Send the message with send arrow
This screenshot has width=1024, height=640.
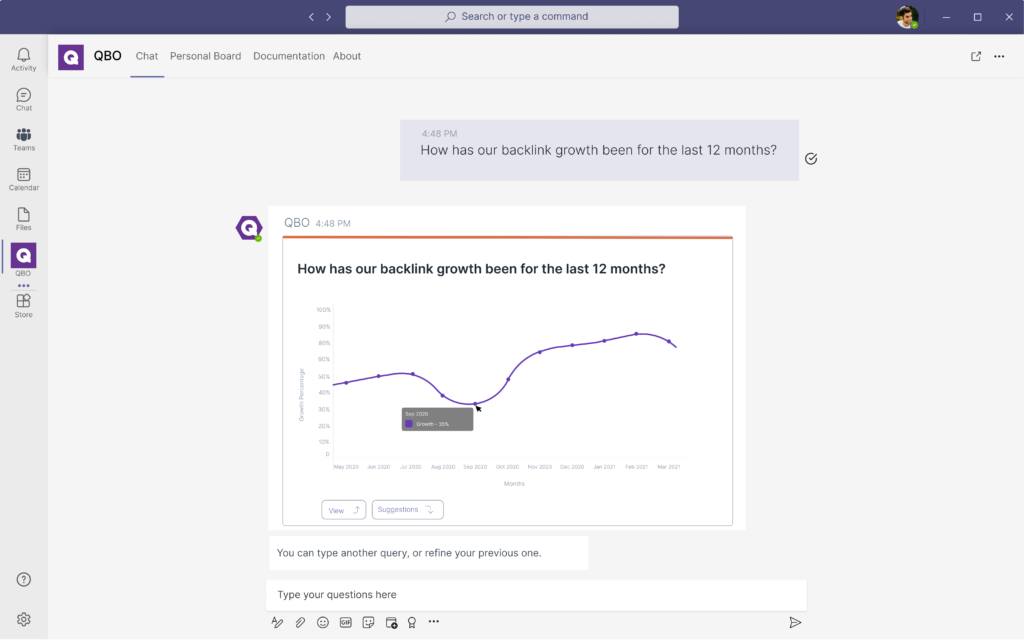(795, 622)
